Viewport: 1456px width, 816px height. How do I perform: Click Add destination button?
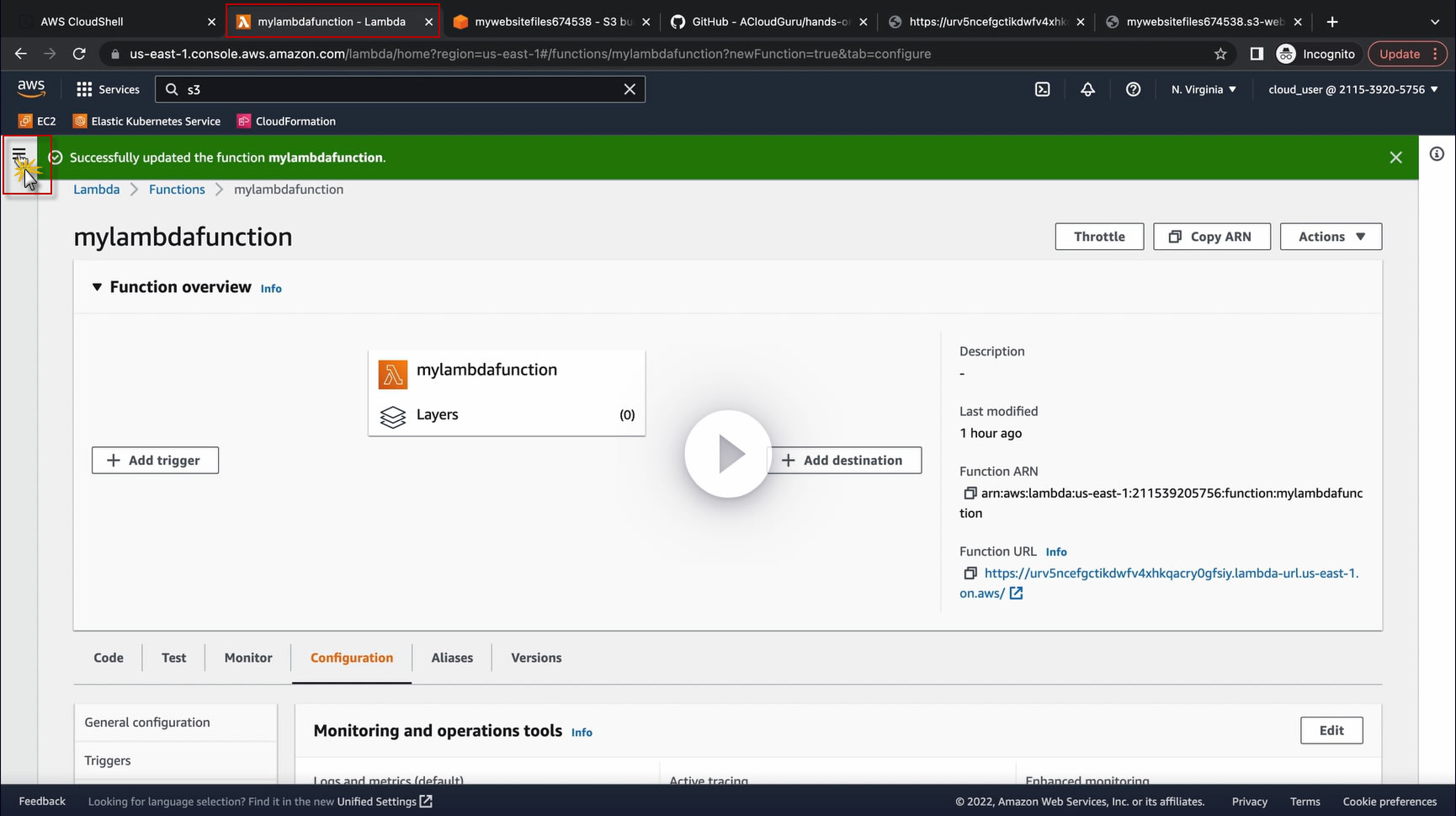844,461
